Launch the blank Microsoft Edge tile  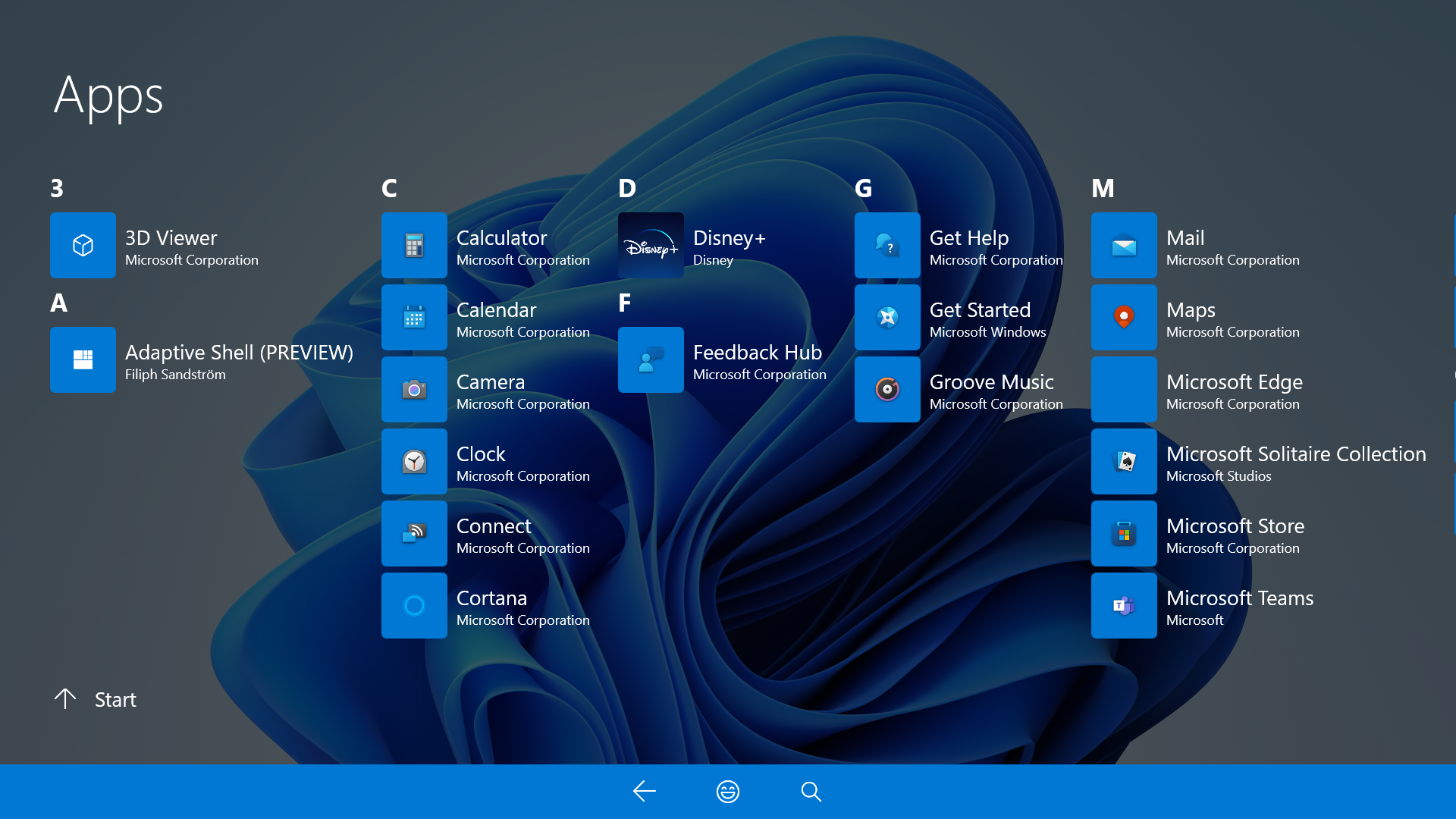point(1124,389)
